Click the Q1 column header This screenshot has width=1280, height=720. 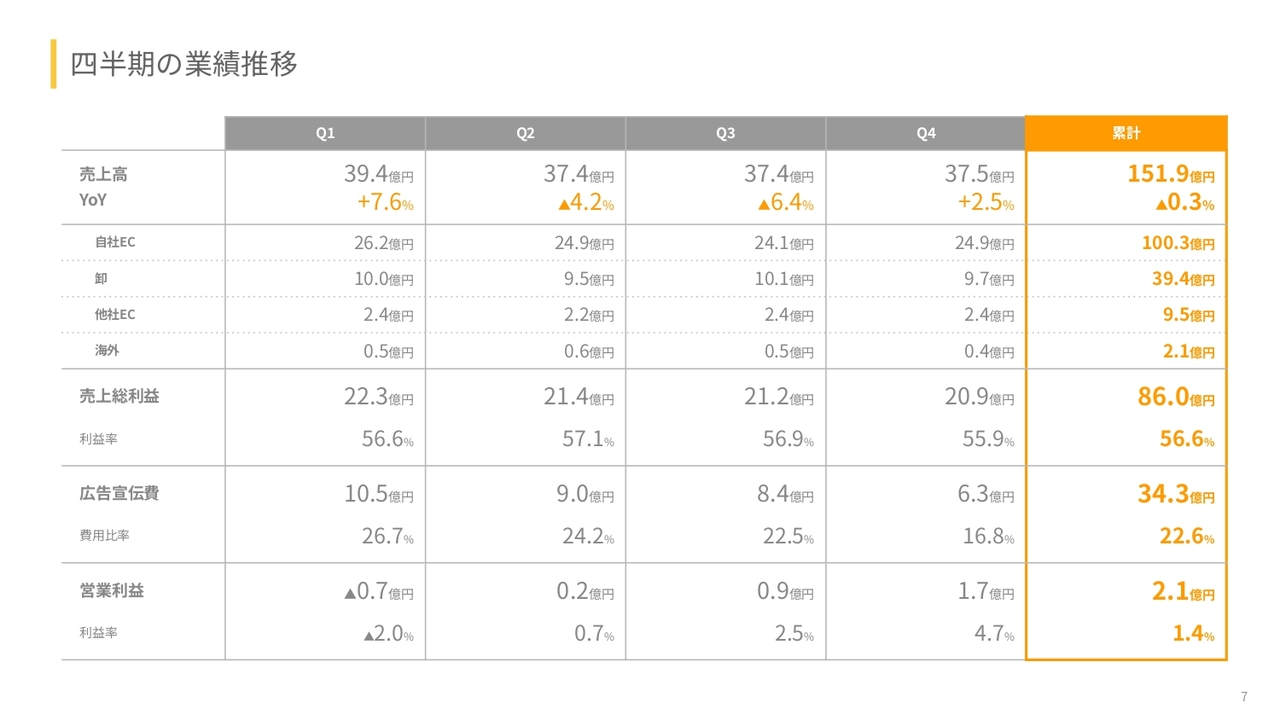pos(325,134)
